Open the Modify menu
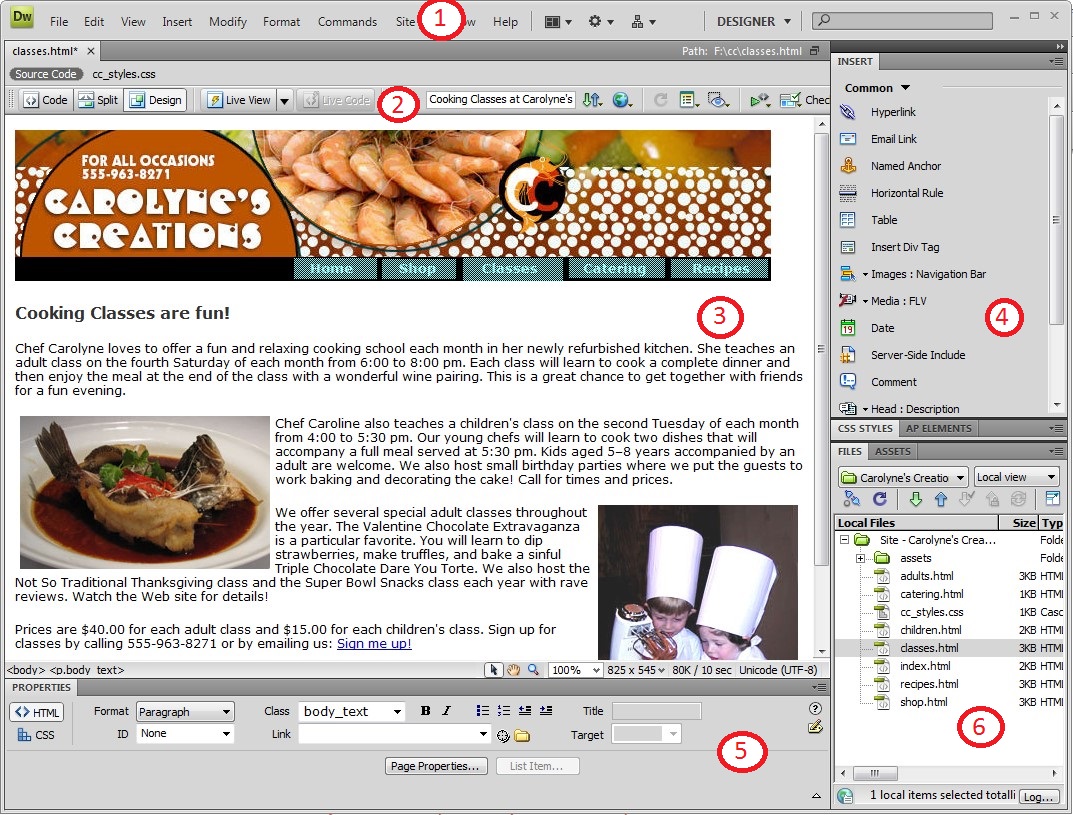This screenshot has width=1073, height=815. 227,22
